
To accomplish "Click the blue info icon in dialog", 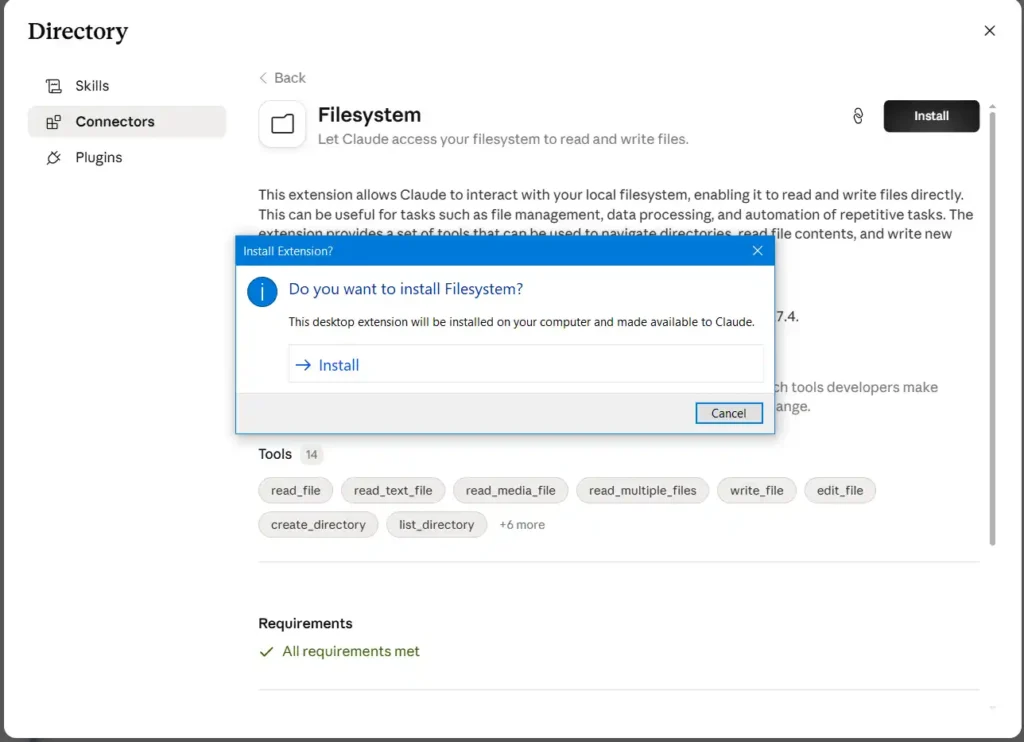I will [262, 291].
